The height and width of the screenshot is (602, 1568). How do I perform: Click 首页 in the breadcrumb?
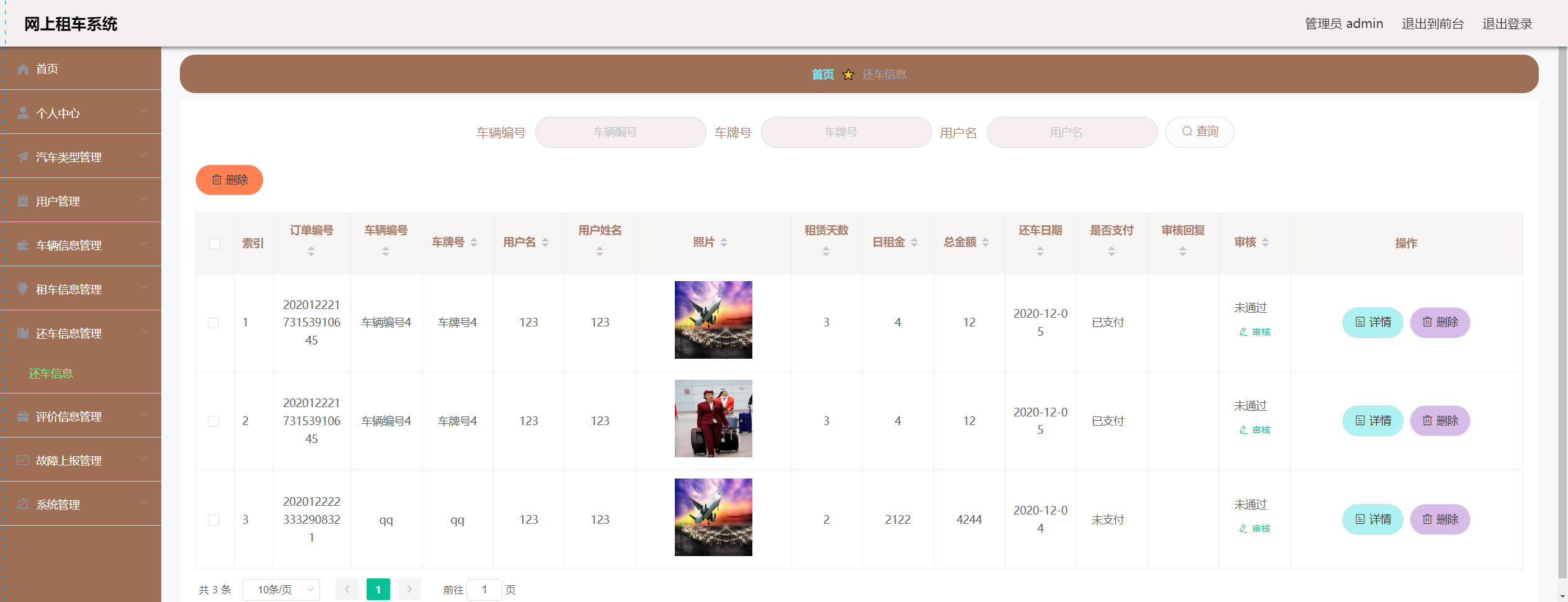click(823, 74)
